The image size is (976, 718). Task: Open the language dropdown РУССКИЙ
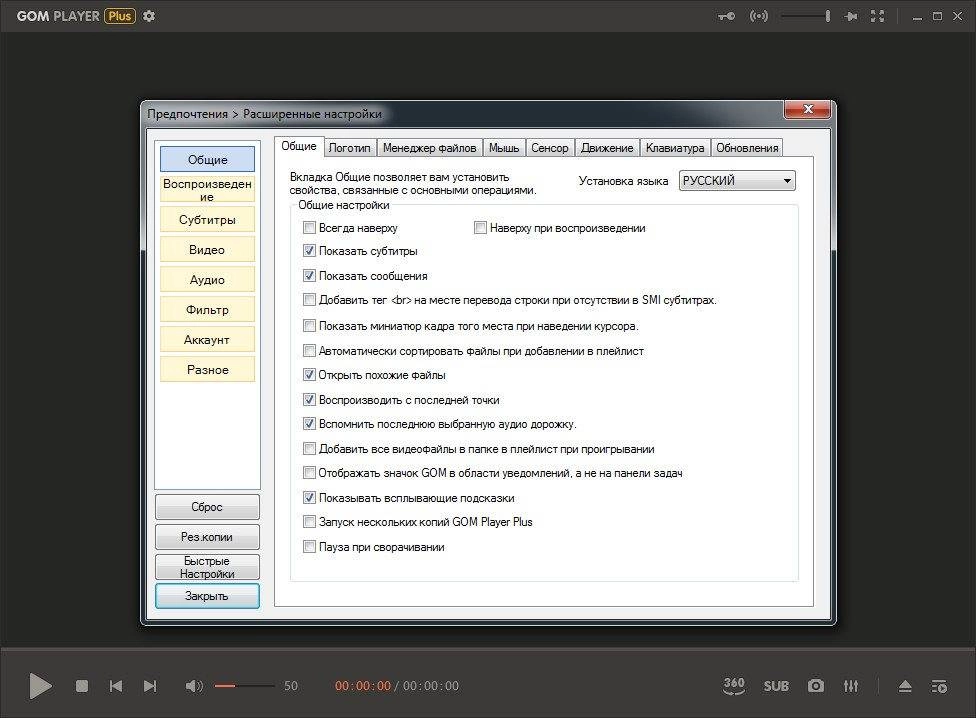coord(737,180)
